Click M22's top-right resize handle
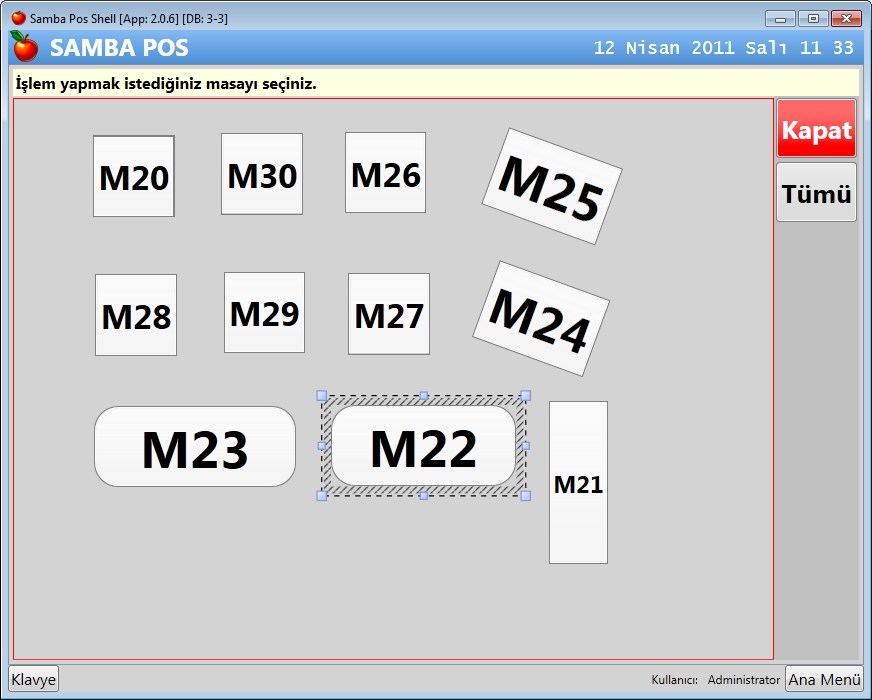The height and width of the screenshot is (700, 872). click(x=526, y=395)
